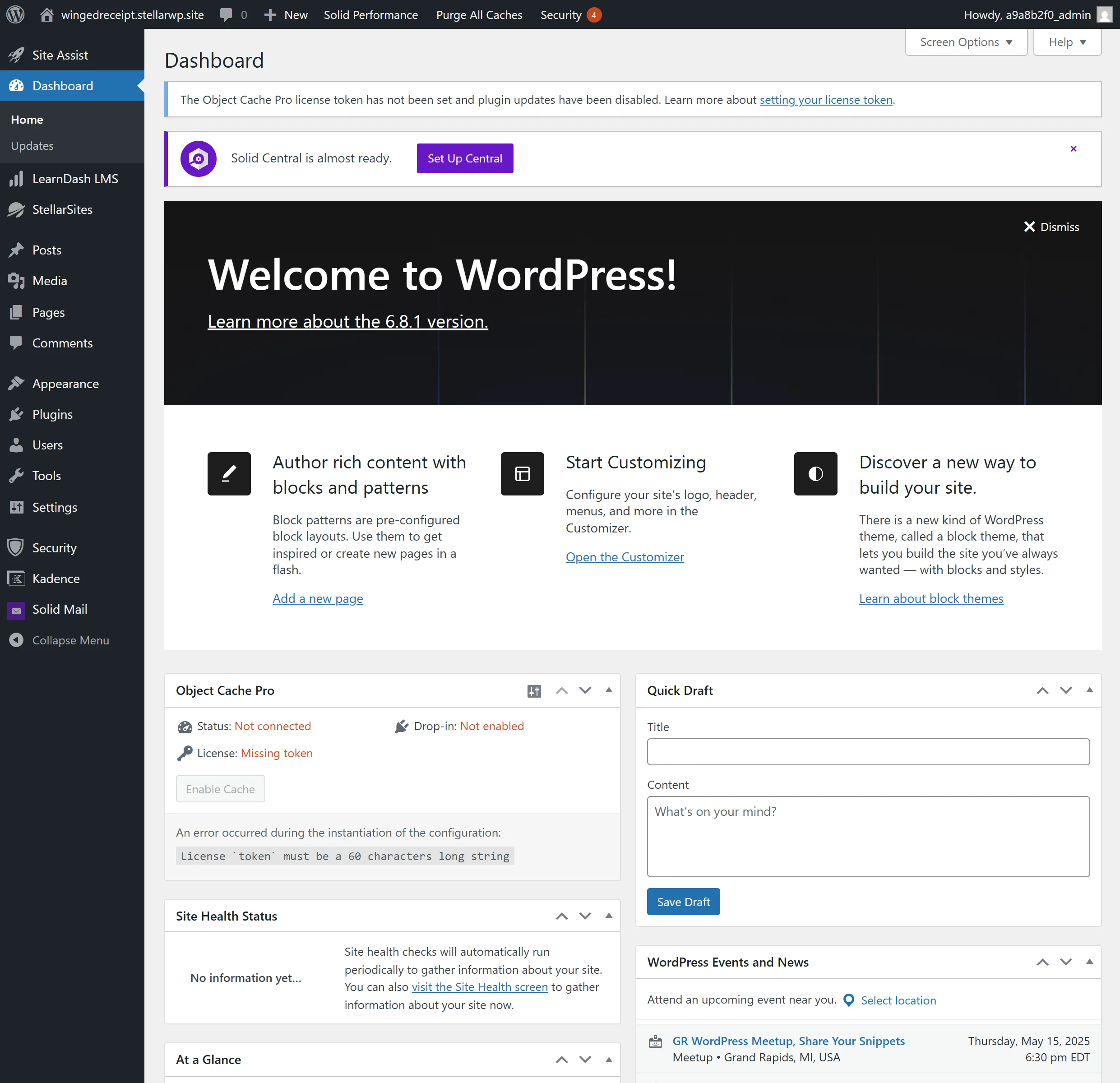Select Purge All Caches in the admin bar
The image size is (1120, 1083).
(x=479, y=14)
